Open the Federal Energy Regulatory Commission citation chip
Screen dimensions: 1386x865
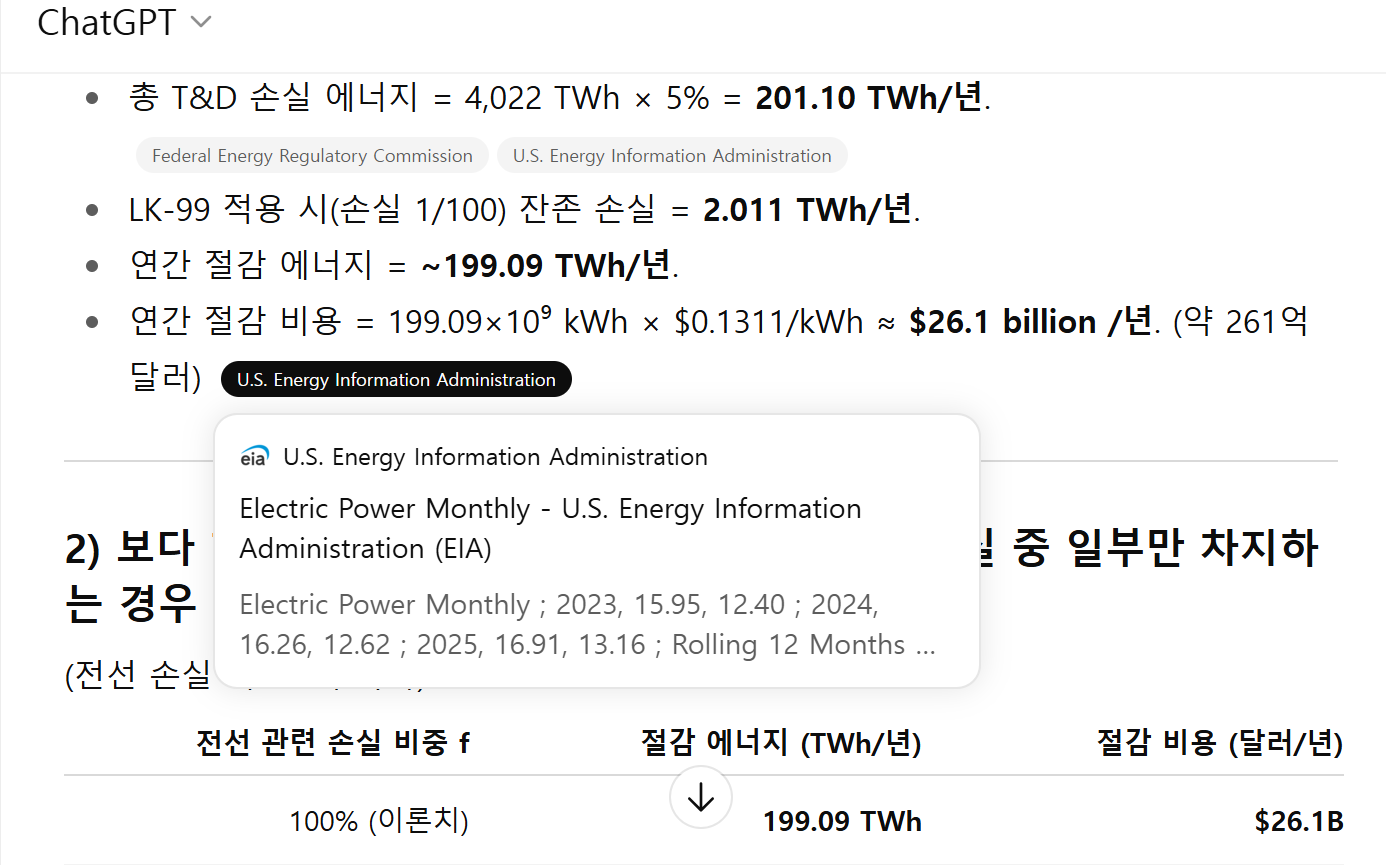click(312, 156)
